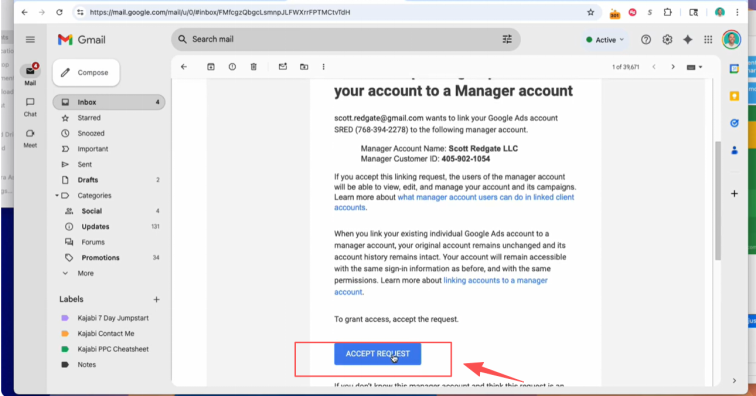756x396 pixels.
Task: Open Google Keep in the side panel
Action: pos(734,96)
